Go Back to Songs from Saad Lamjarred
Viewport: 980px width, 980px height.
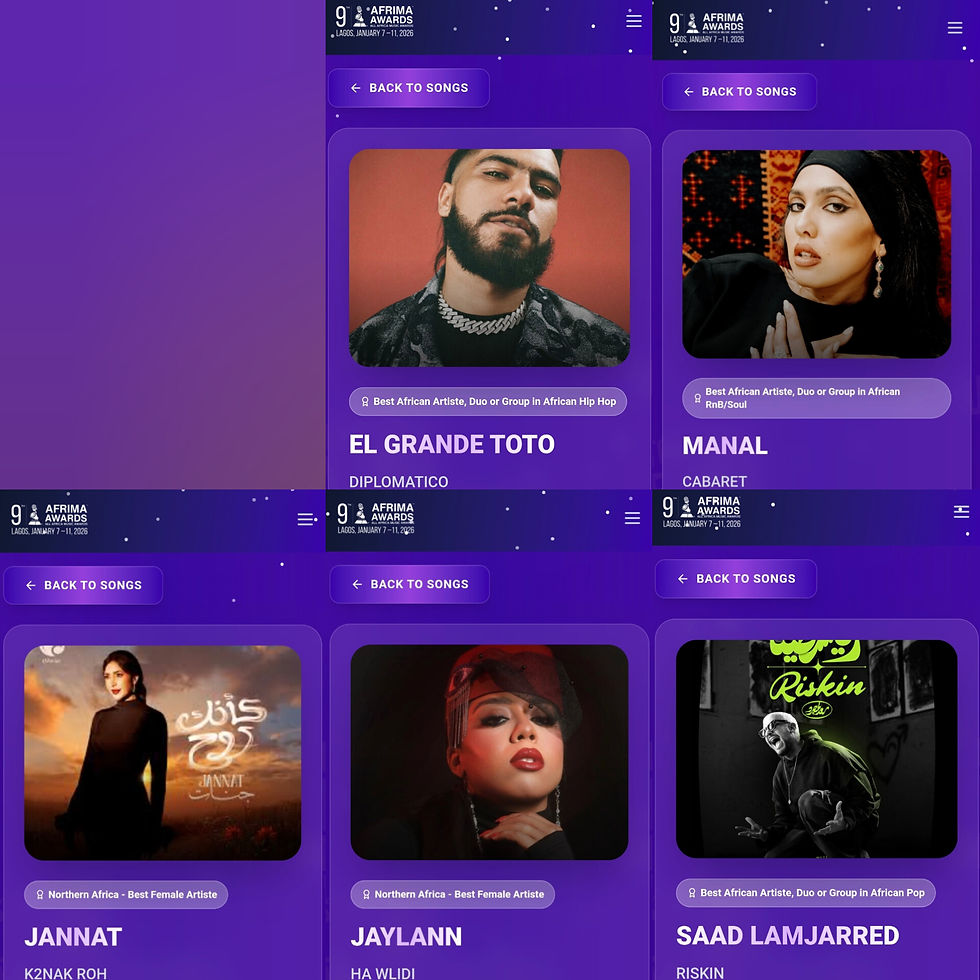pyautogui.click(x=736, y=579)
